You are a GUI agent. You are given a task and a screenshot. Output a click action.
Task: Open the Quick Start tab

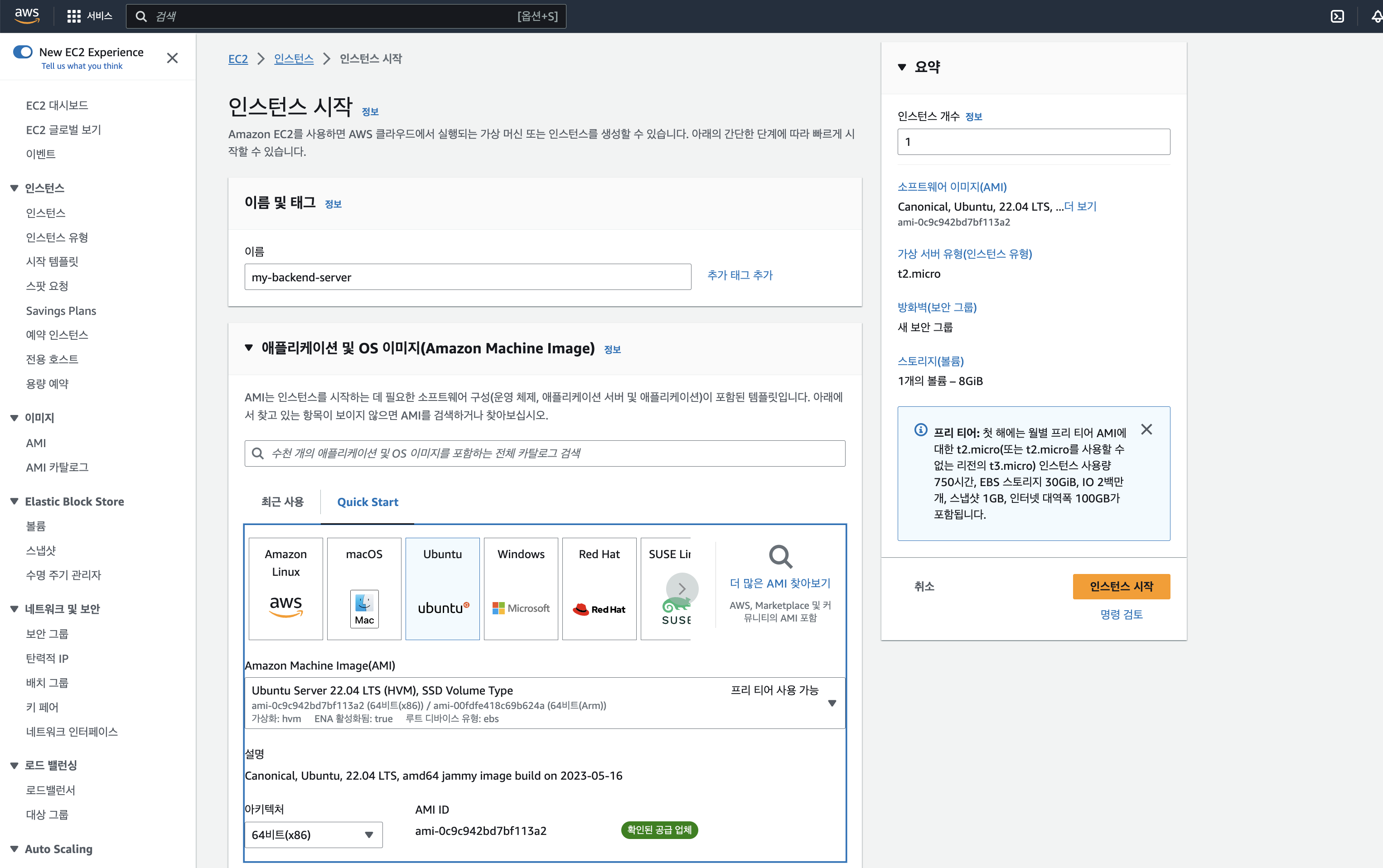pos(368,502)
